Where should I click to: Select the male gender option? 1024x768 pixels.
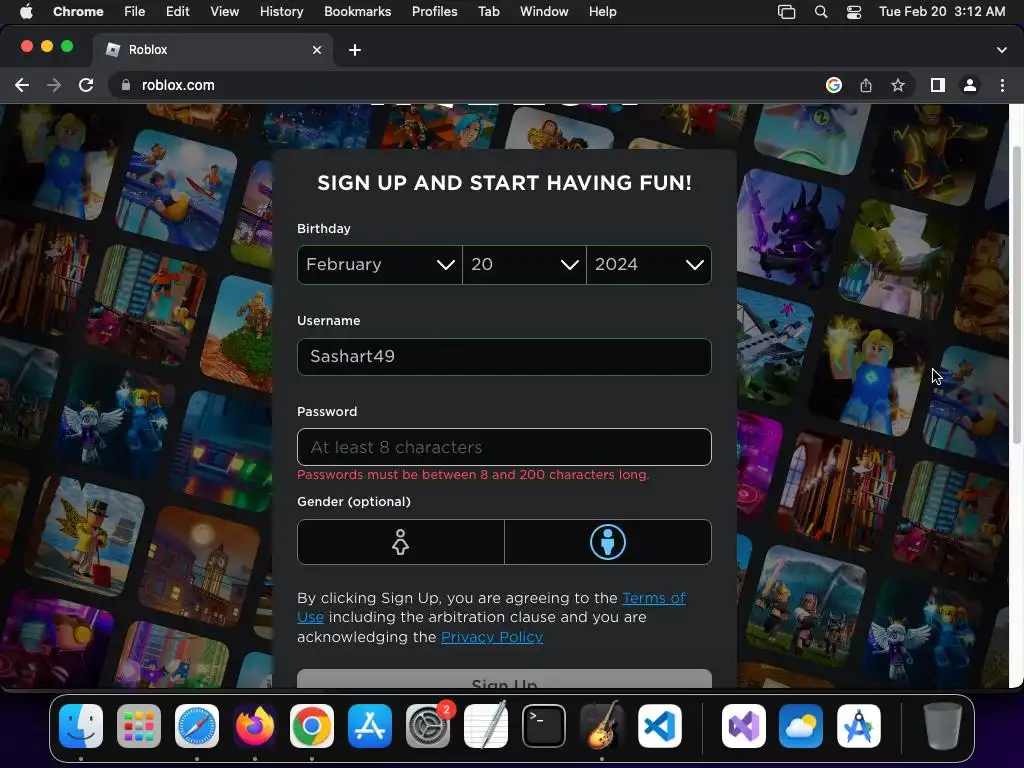pyautogui.click(x=608, y=542)
